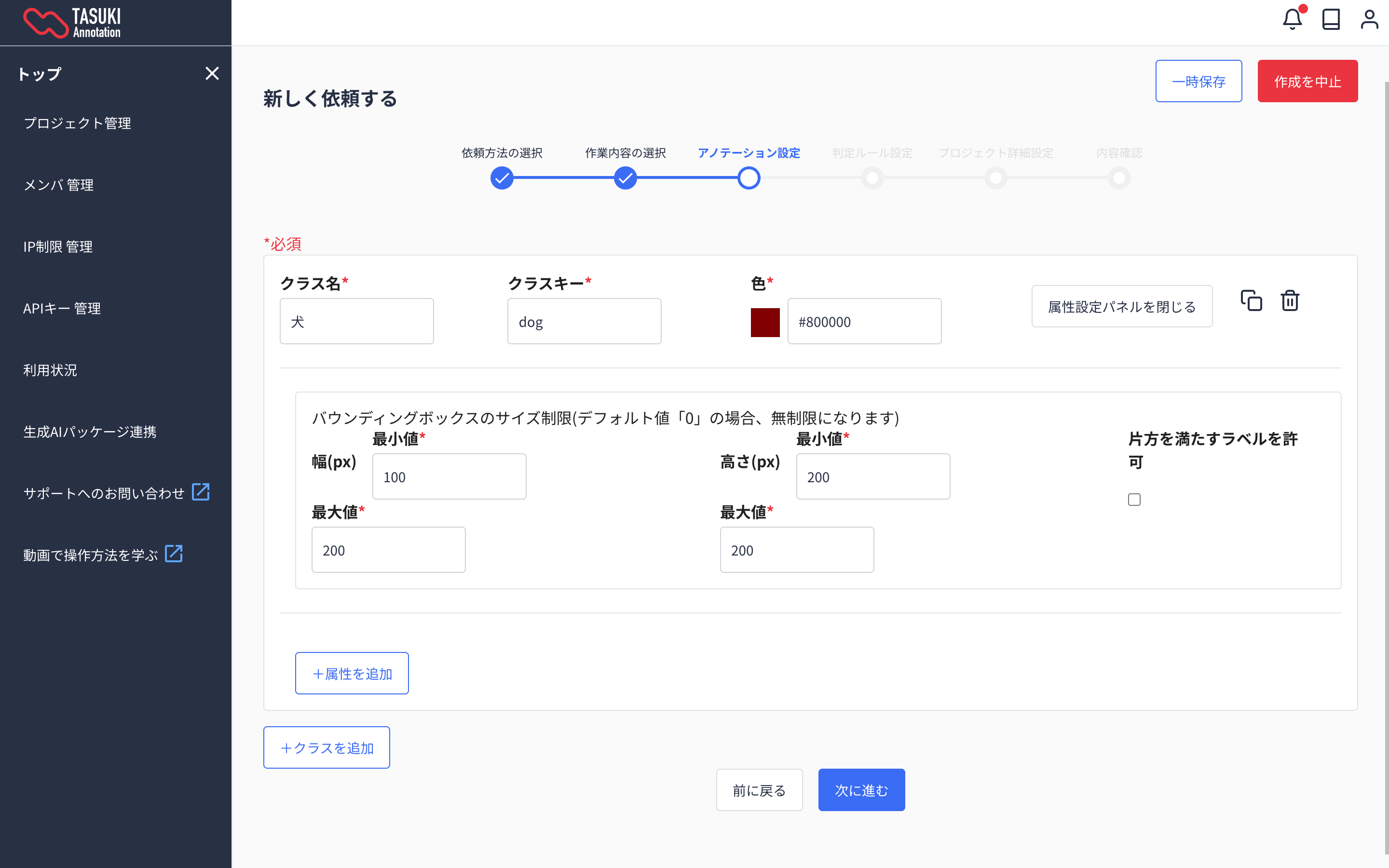
Task: Duplicate the 犬 class with copy icon
Action: tap(1251, 301)
